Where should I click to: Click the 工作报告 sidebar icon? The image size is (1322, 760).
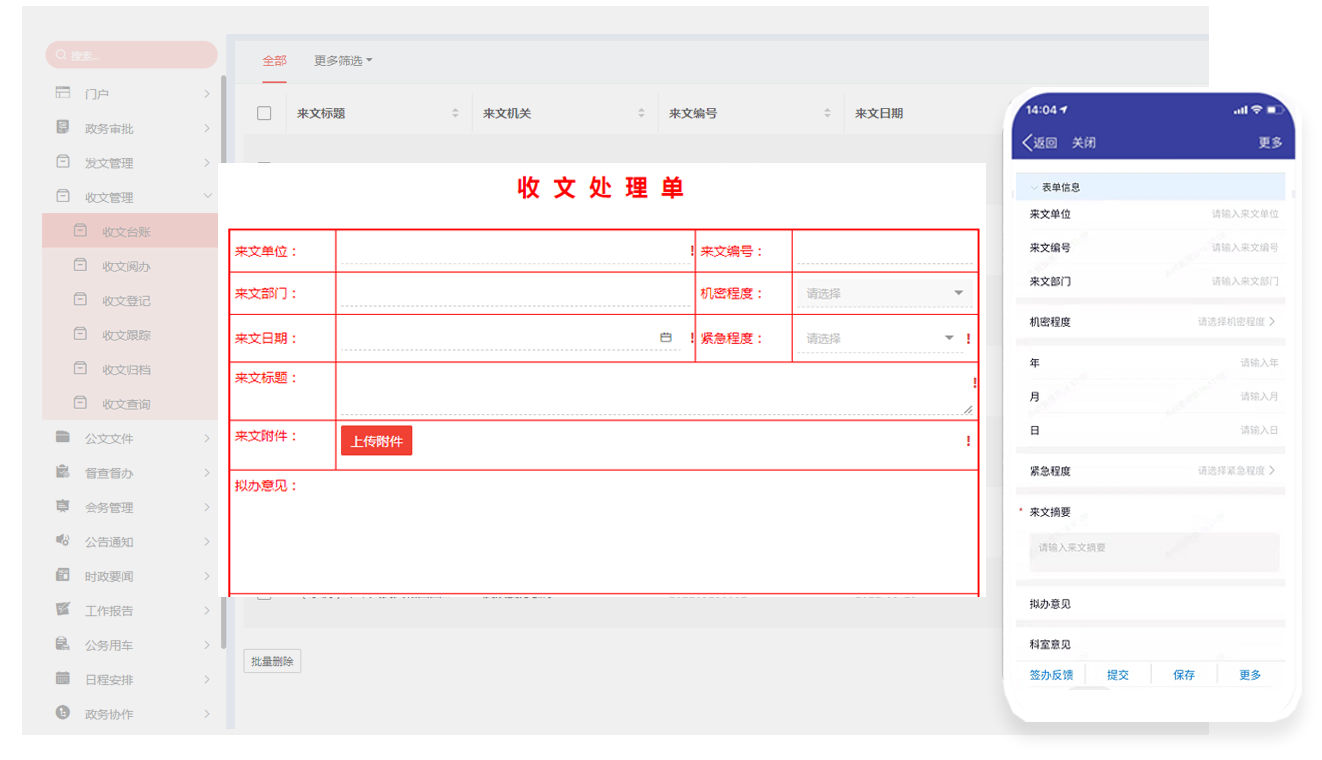tap(63, 609)
